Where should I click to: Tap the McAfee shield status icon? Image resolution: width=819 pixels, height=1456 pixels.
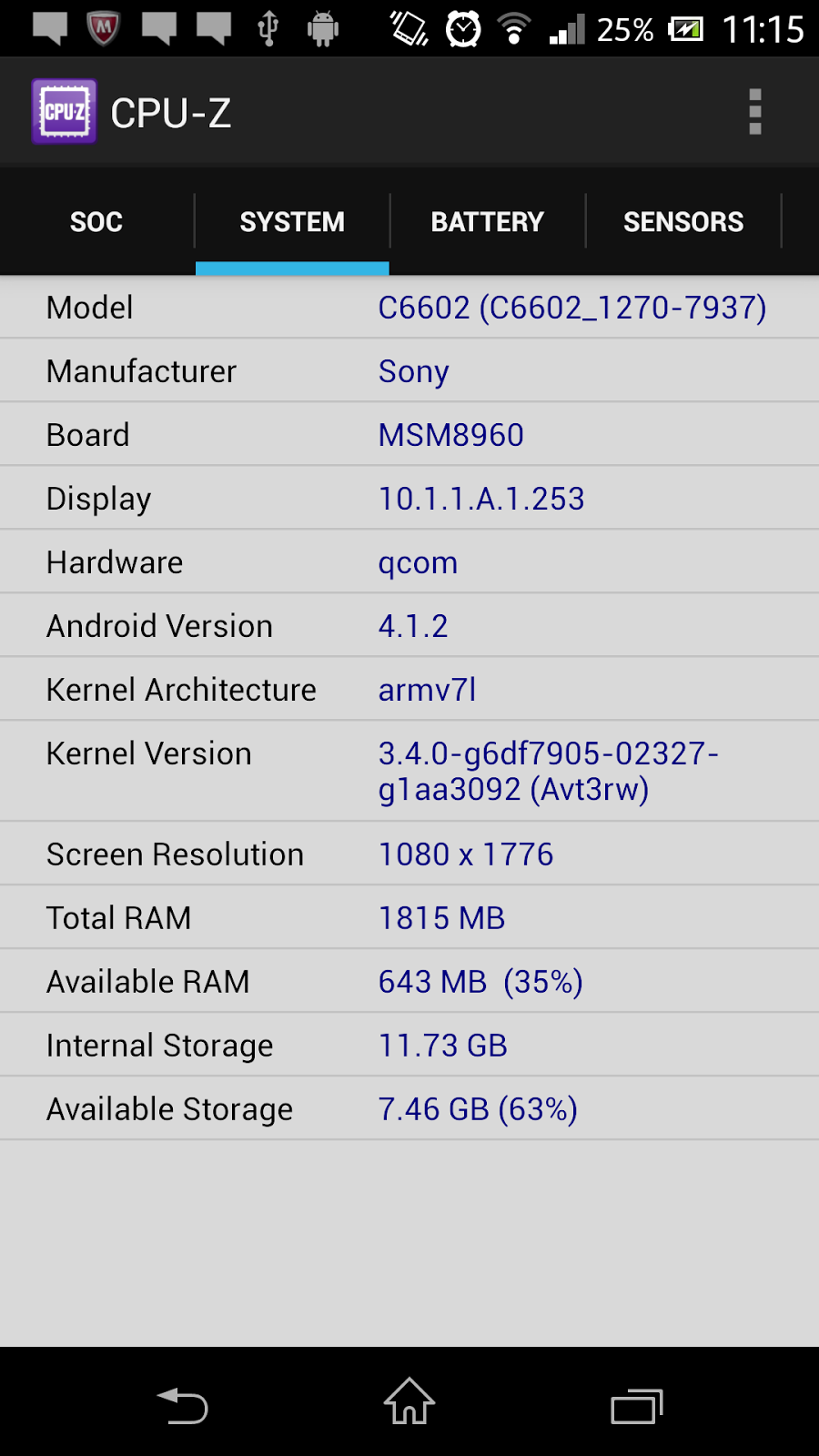click(x=104, y=28)
